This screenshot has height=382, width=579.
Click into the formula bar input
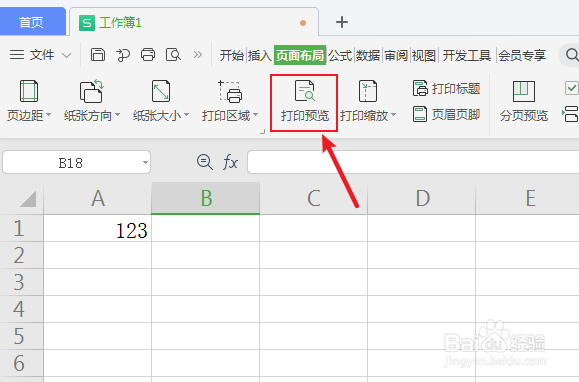(x=413, y=162)
